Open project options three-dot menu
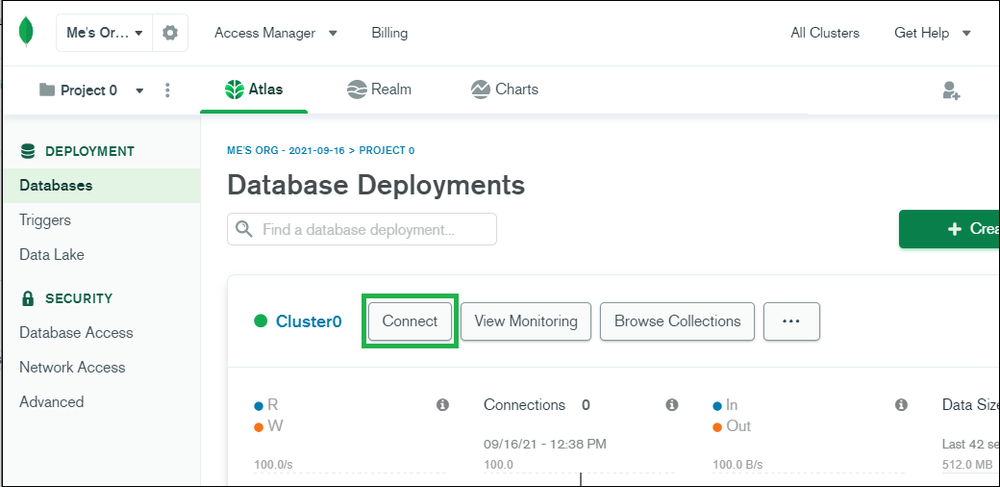This screenshot has width=1000, height=487. click(x=168, y=90)
